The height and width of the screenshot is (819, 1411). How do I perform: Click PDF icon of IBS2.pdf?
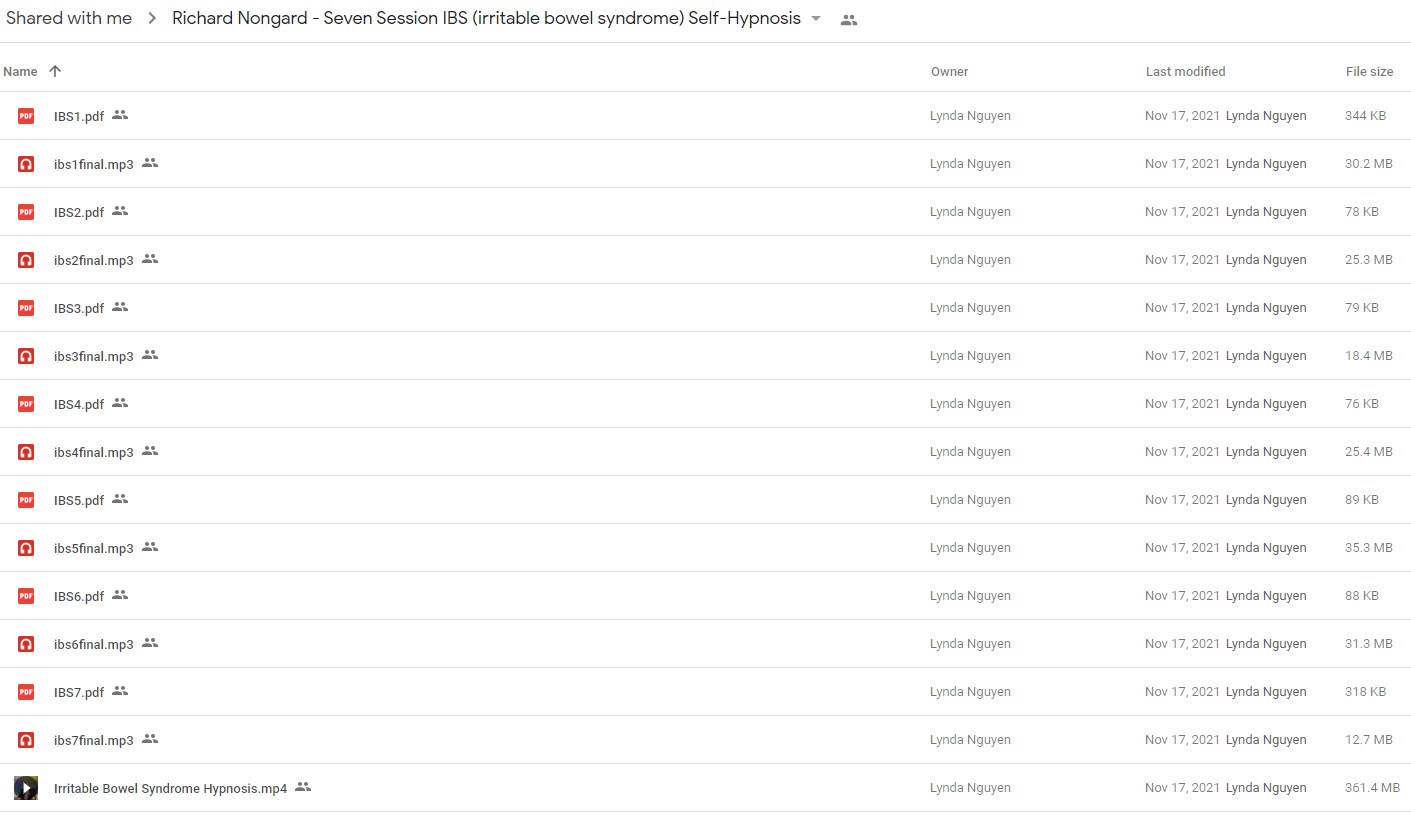[x=26, y=212]
